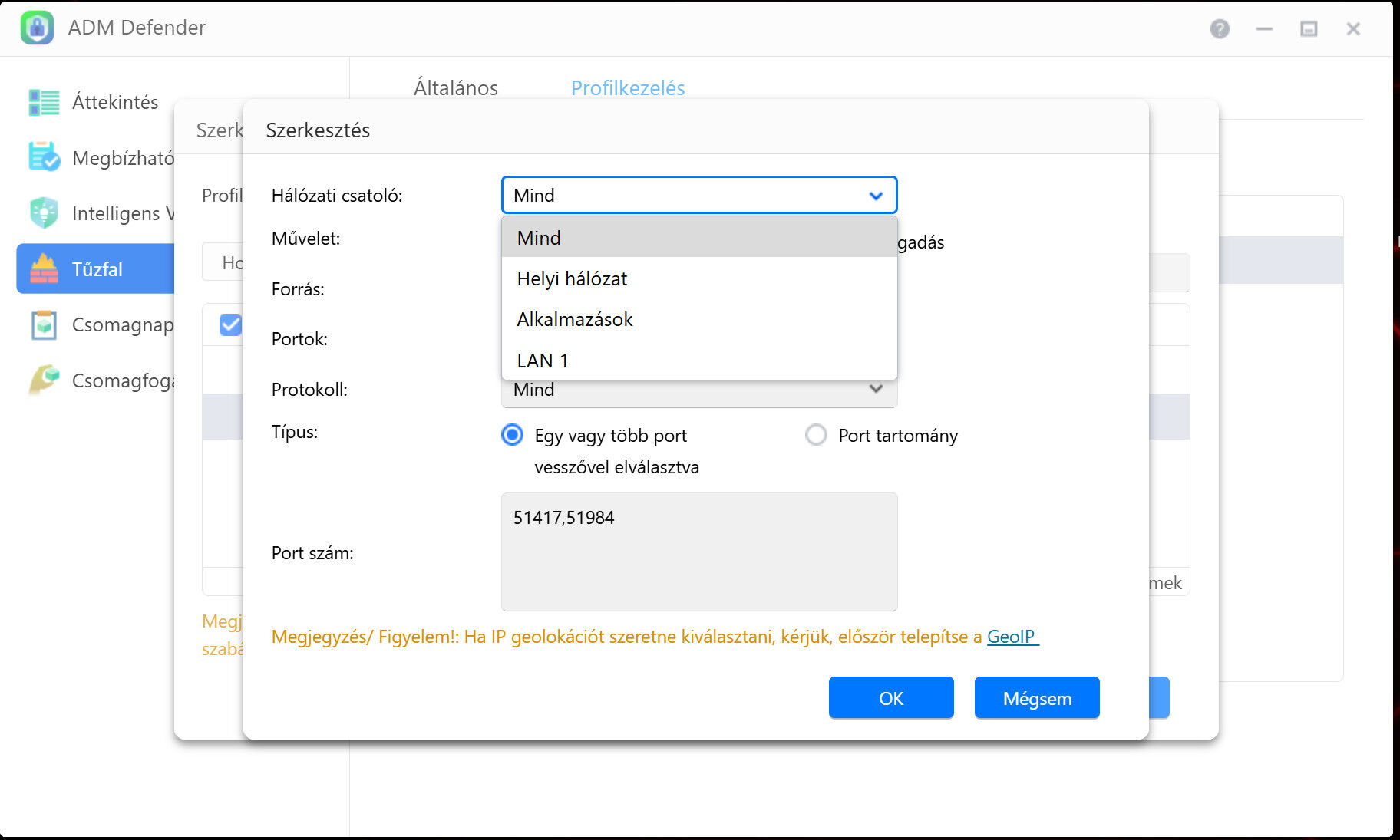Open the Tűzfal firewall sidebar icon
Image resolution: width=1400 pixels, height=840 pixels.
[x=44, y=269]
